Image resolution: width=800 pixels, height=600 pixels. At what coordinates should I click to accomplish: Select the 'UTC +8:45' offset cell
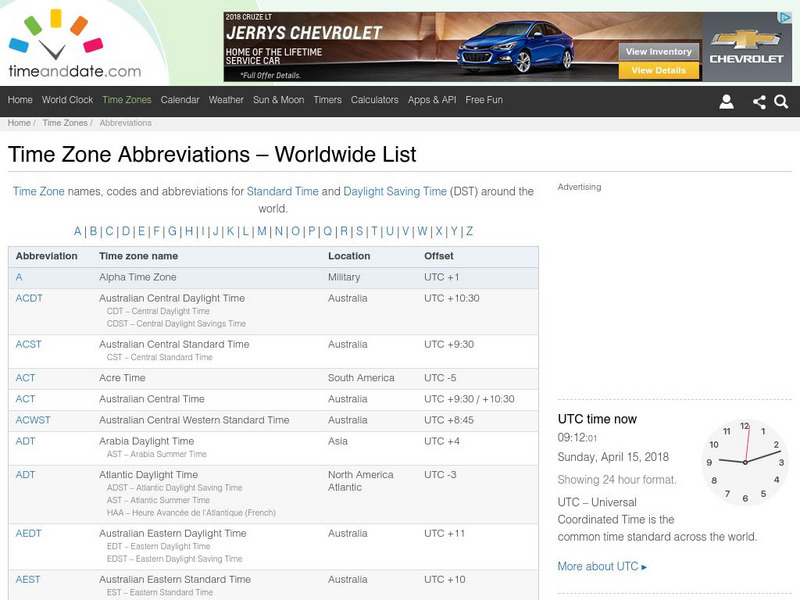click(x=449, y=420)
